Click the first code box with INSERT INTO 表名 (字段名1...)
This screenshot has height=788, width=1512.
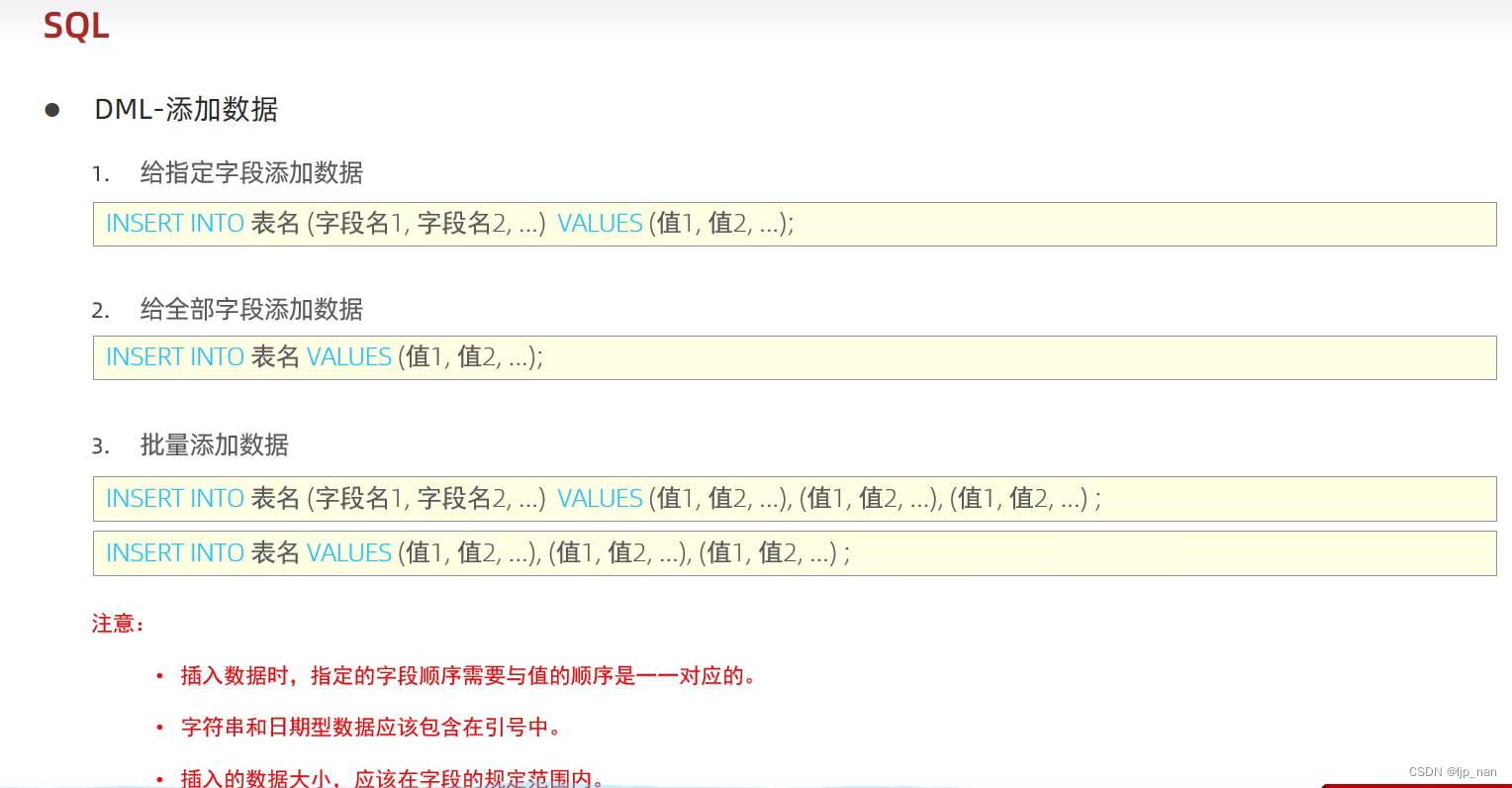click(x=795, y=225)
